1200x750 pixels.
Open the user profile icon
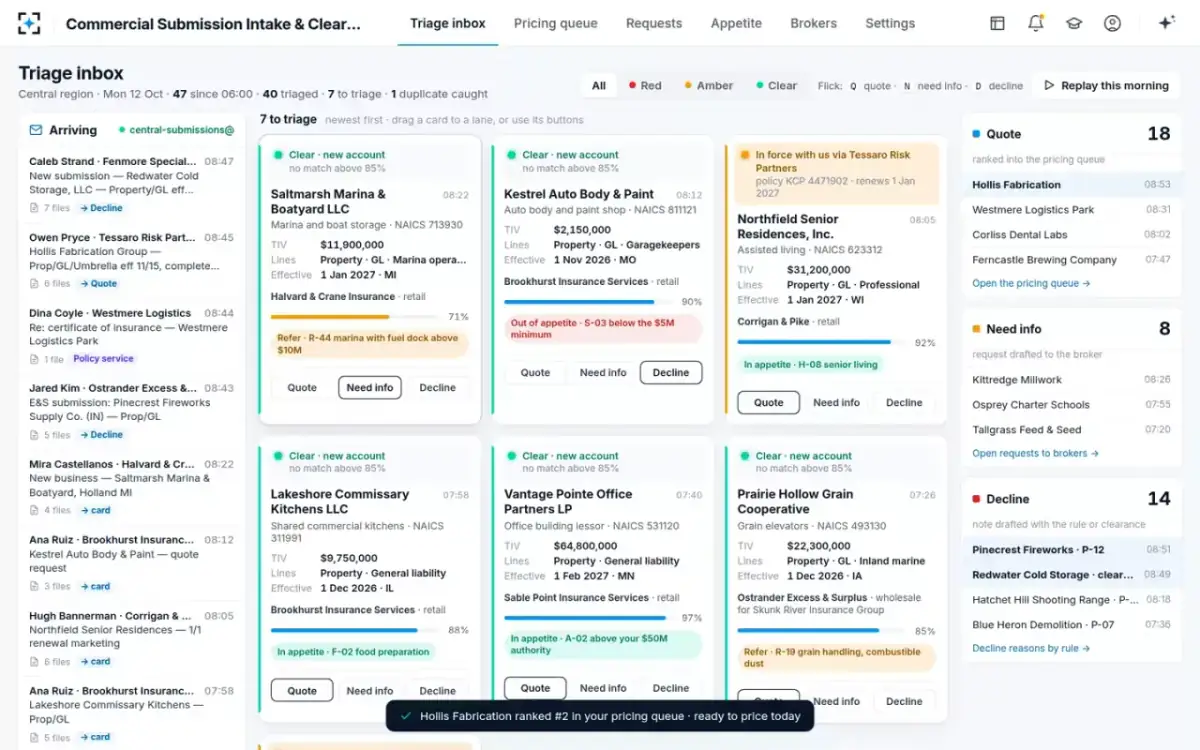click(x=1112, y=23)
